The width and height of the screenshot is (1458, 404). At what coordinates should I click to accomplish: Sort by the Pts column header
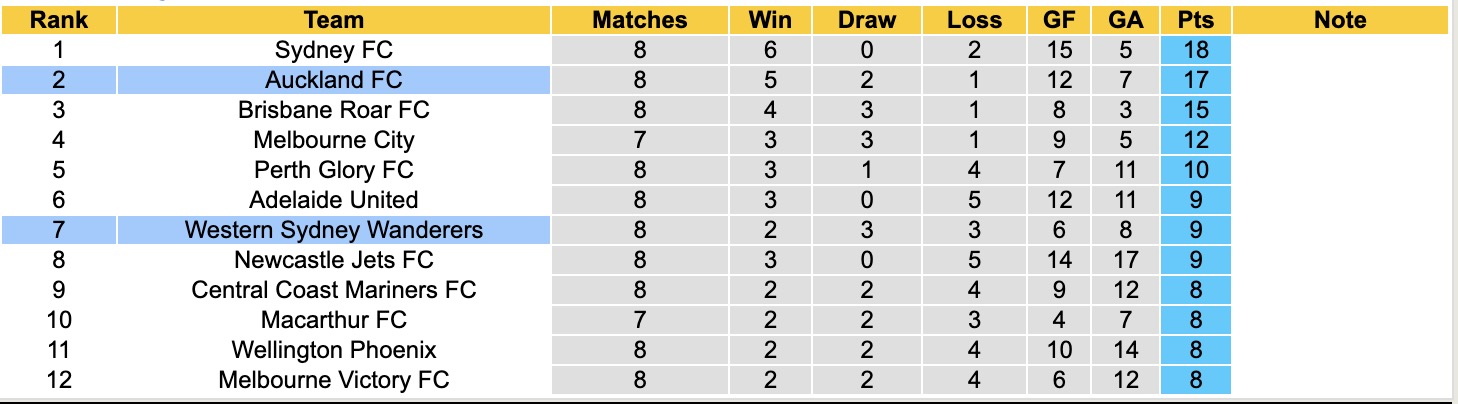pyautogui.click(x=1196, y=20)
